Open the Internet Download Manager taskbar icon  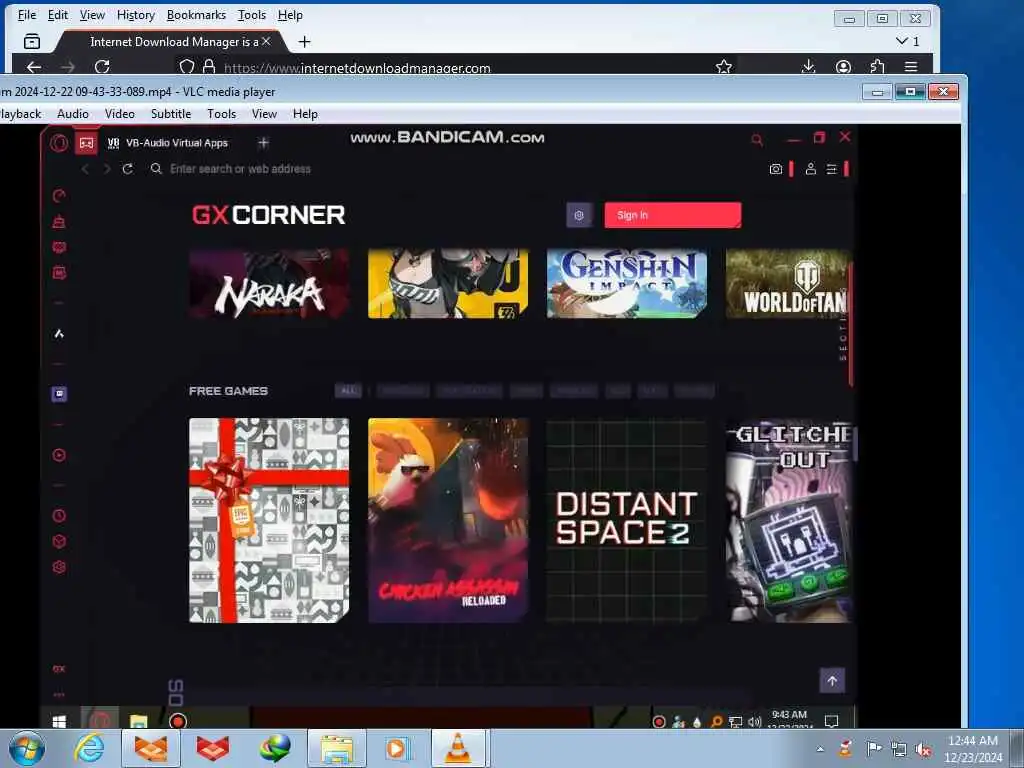(275, 748)
